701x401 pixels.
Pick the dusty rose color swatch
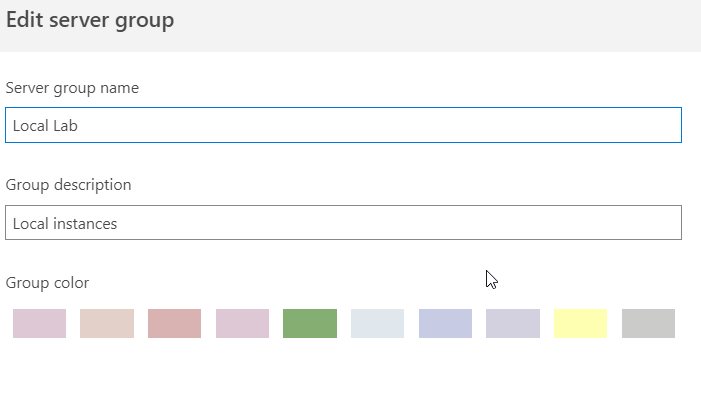[174, 323]
